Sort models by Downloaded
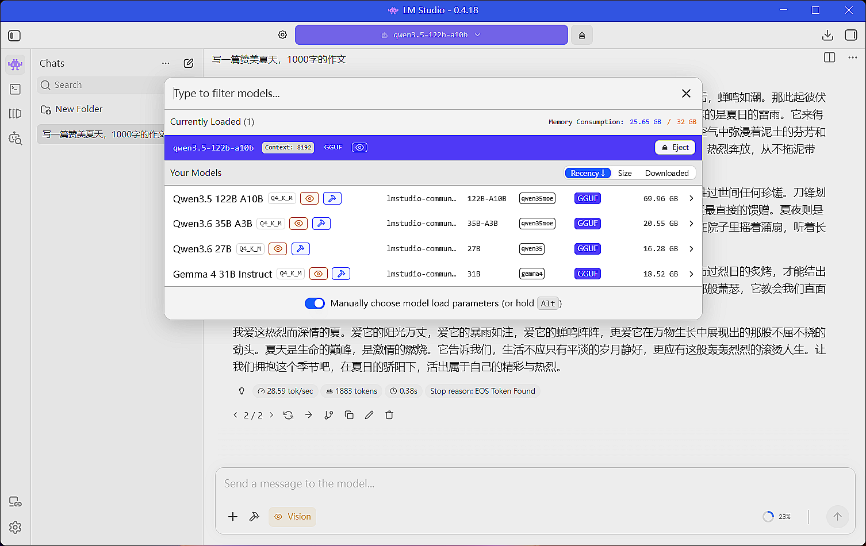This screenshot has width=866, height=546. coord(667,173)
